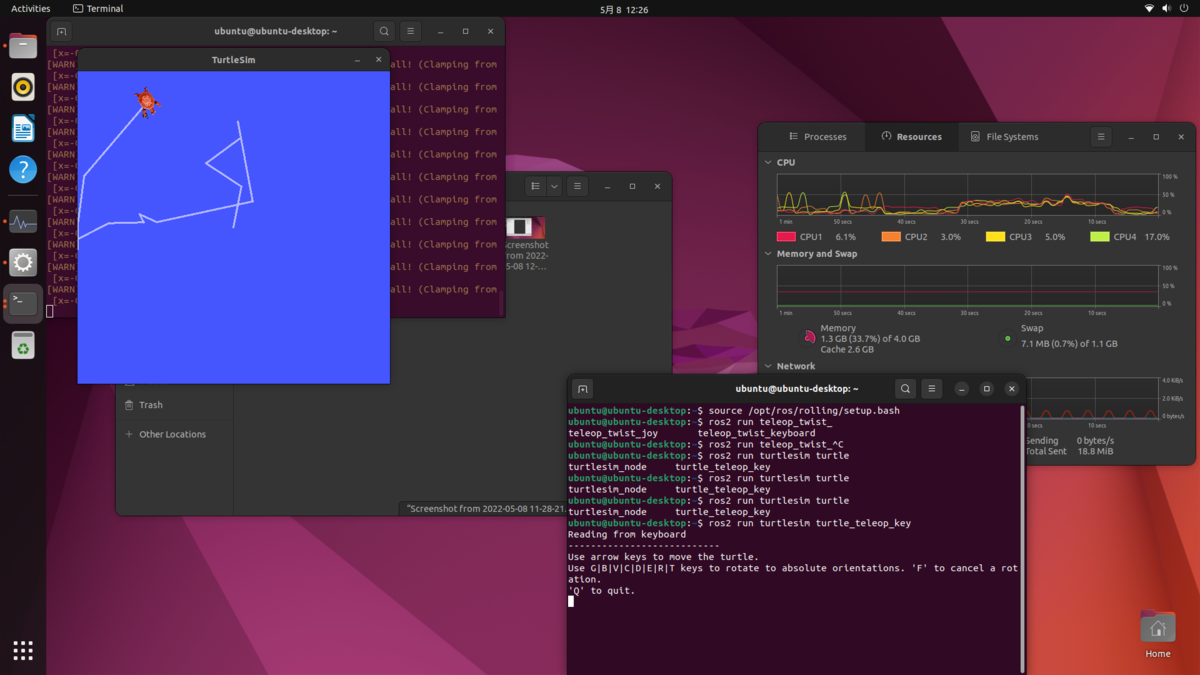Click the 'Reading from keyboard' terminal line

tap(627, 535)
